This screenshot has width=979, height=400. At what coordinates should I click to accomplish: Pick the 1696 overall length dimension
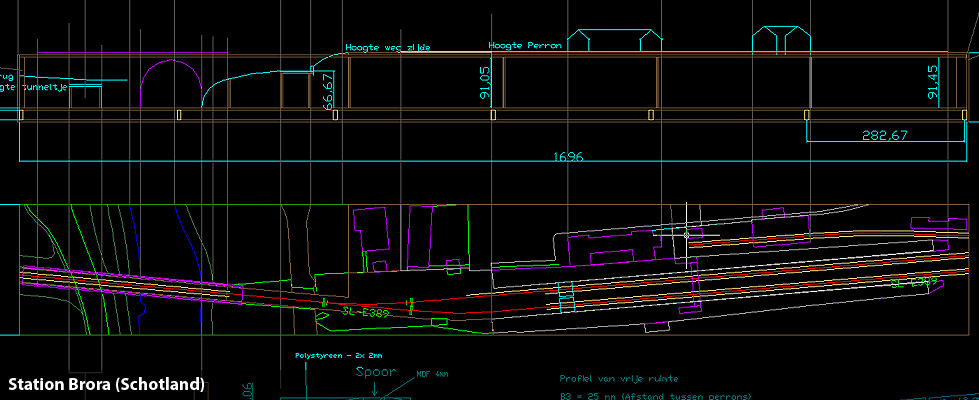click(x=568, y=156)
